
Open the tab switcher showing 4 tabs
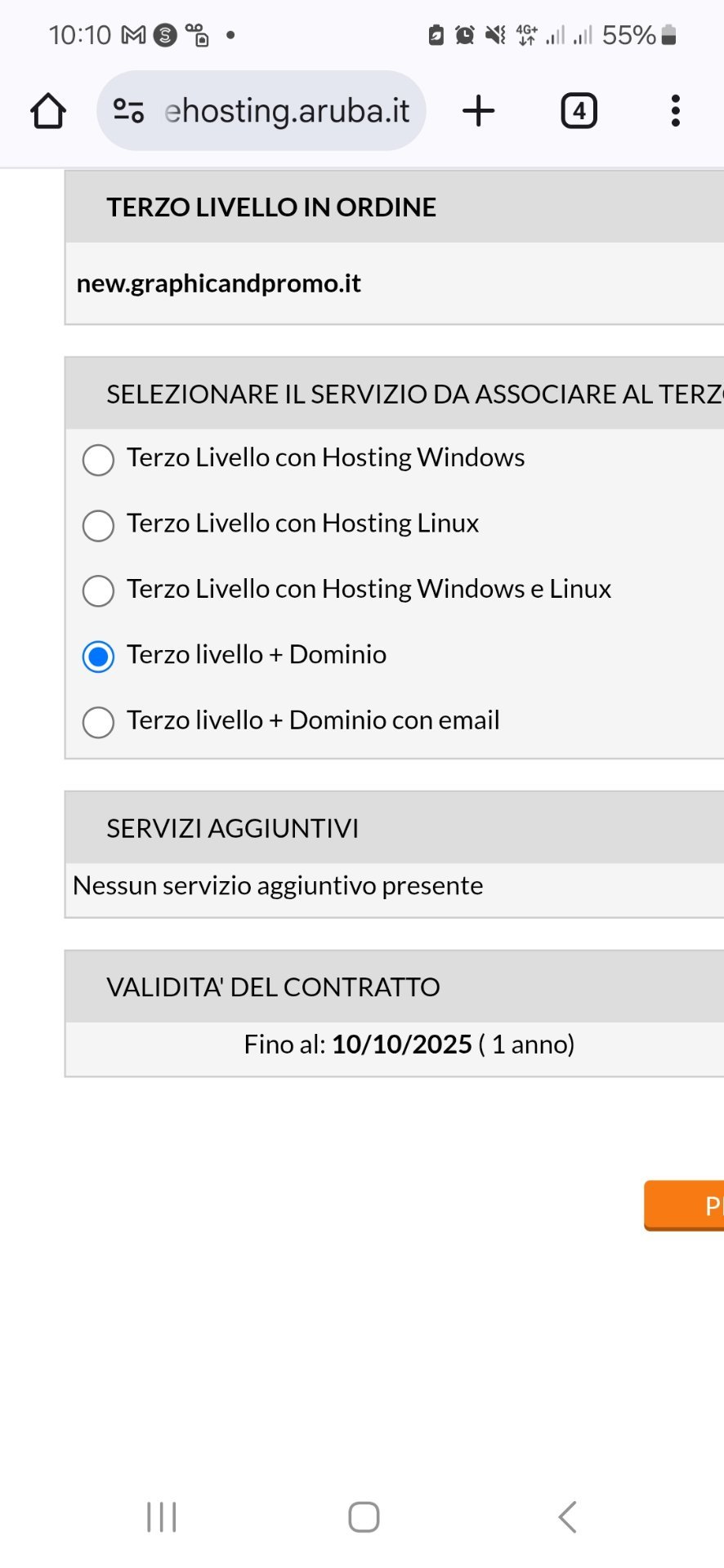click(579, 111)
